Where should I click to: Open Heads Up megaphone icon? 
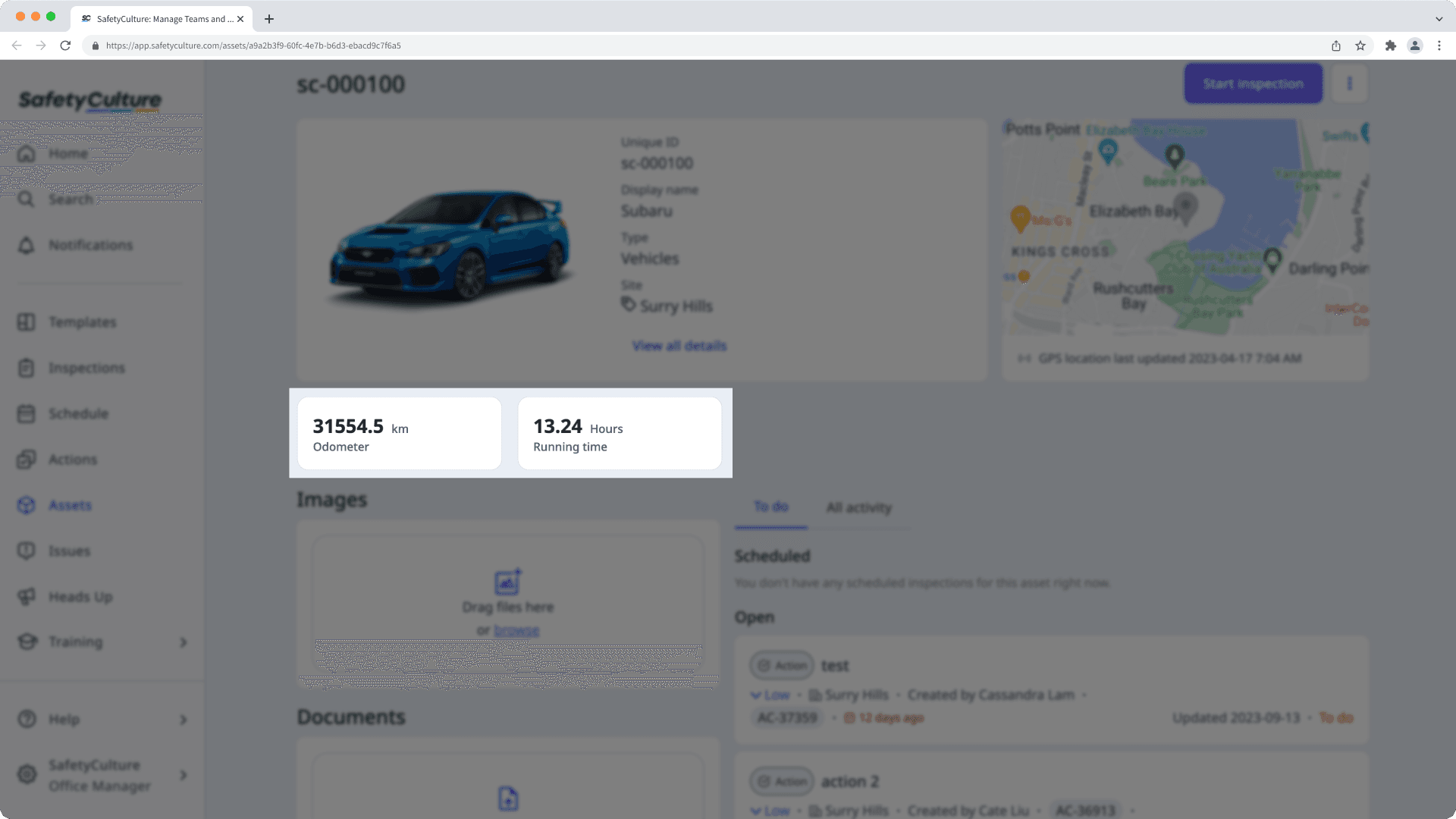(27, 597)
